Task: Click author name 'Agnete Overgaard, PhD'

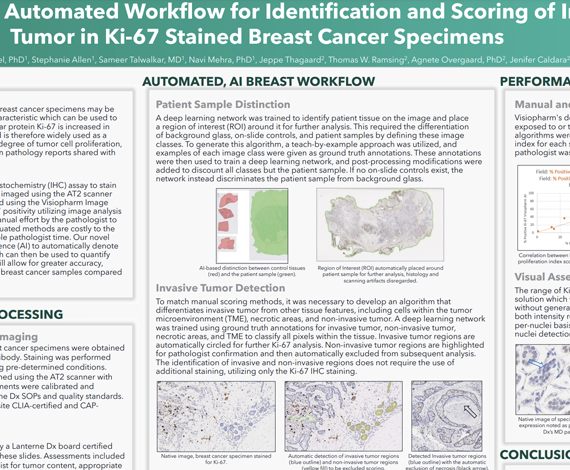Action: [458, 60]
